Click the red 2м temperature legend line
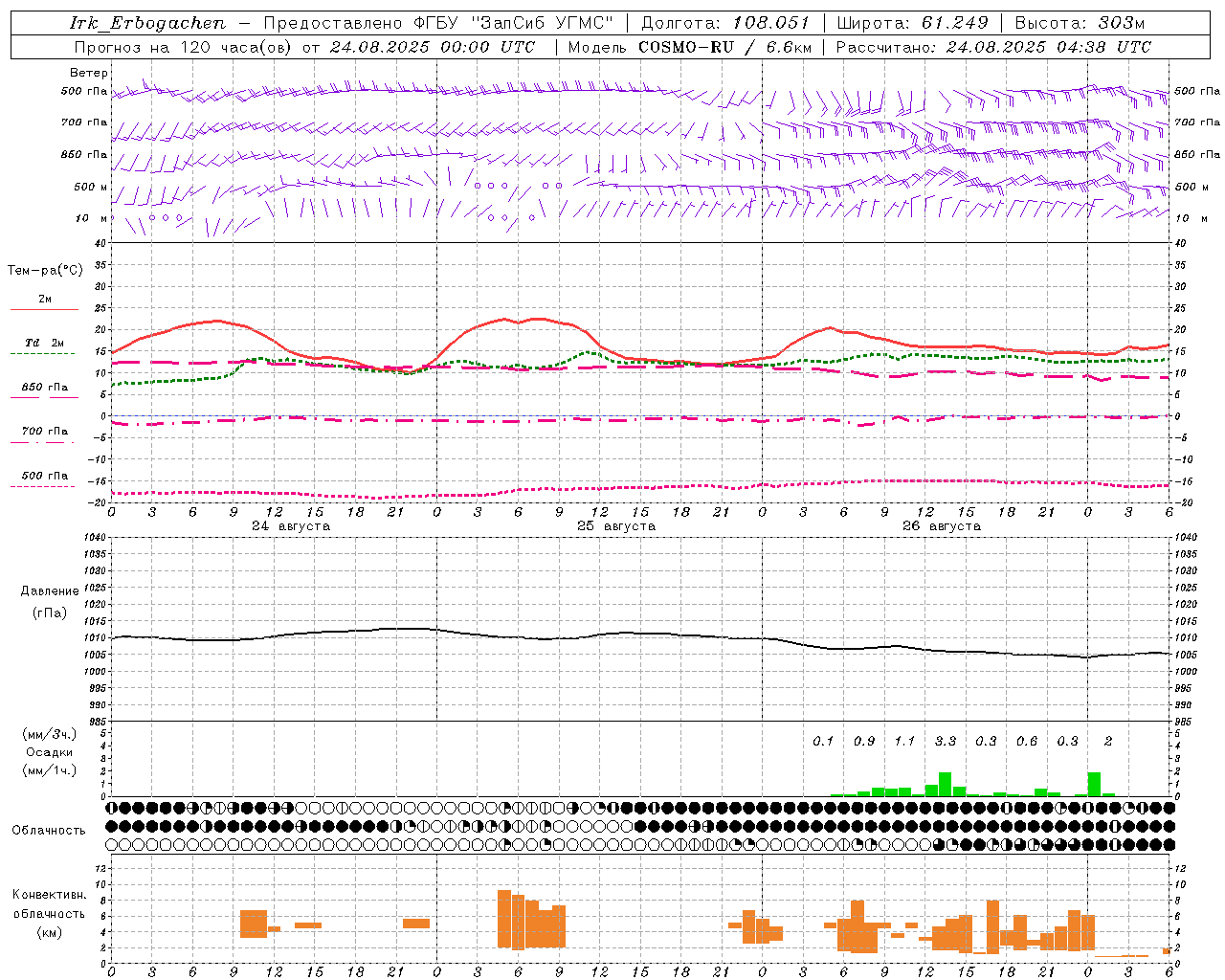The width and height of the screenshot is (1225, 980). coord(44,309)
